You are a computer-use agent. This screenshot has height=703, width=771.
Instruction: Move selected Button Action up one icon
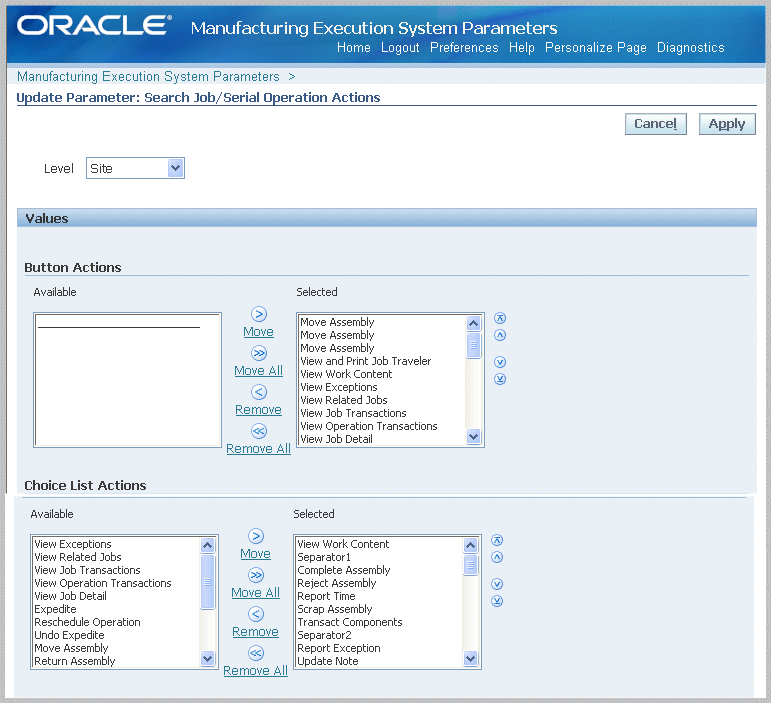pos(500,335)
